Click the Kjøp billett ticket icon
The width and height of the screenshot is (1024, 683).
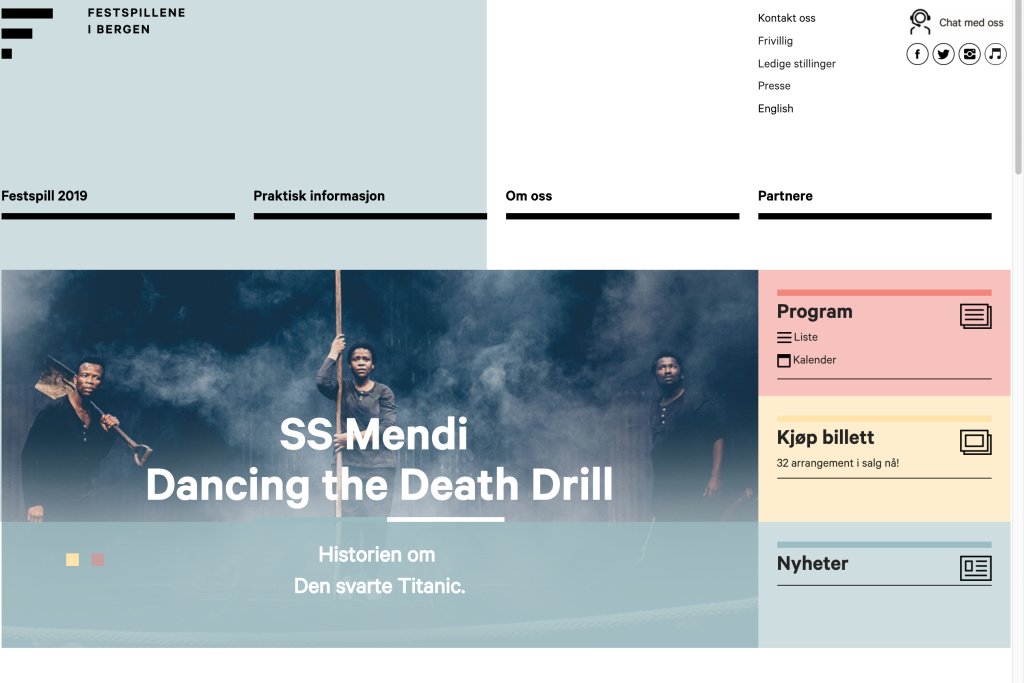(x=975, y=442)
